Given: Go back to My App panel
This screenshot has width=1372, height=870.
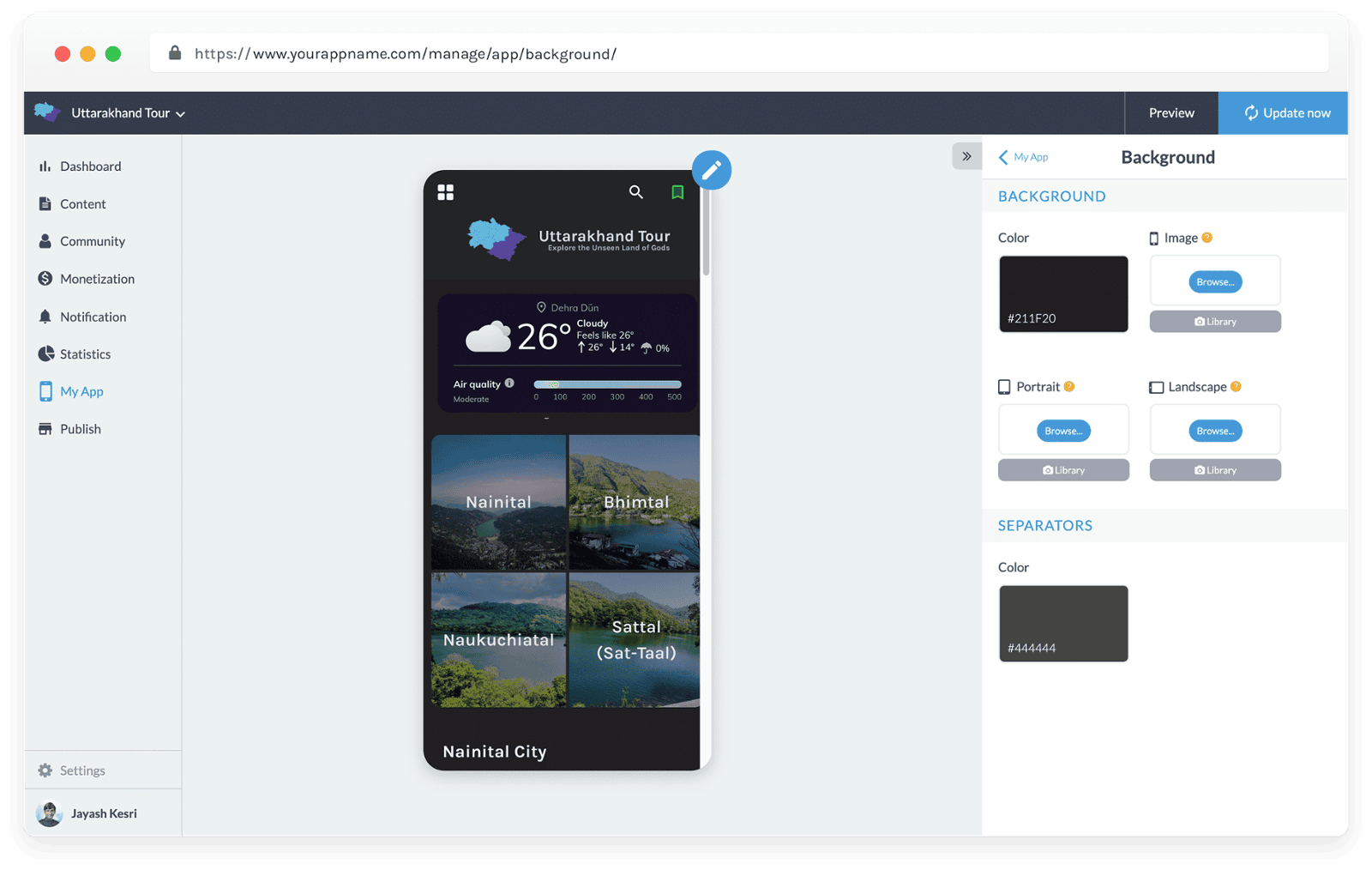Looking at the screenshot, I should click(x=1023, y=157).
